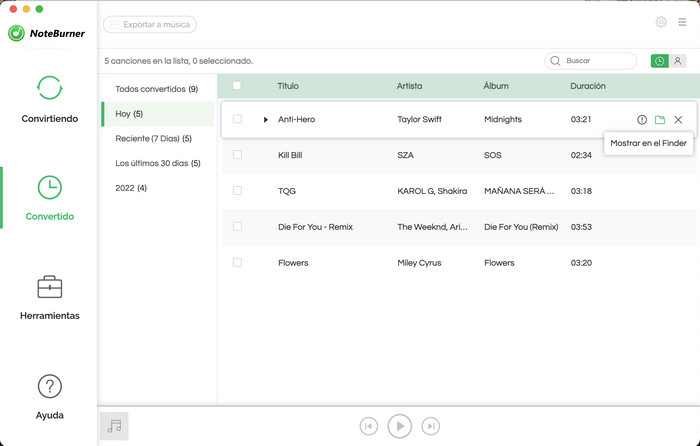
Task: Select Die For You - Remix title
Action: coord(316,227)
